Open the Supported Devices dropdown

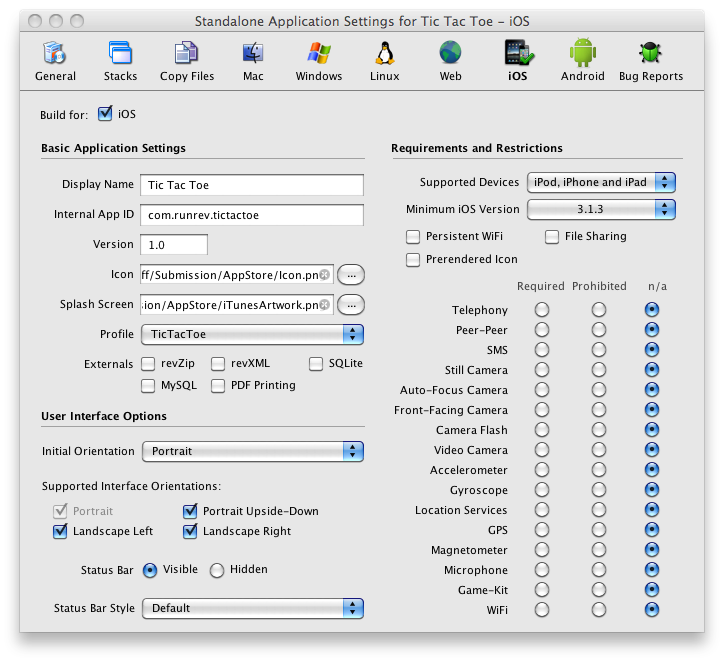point(601,182)
